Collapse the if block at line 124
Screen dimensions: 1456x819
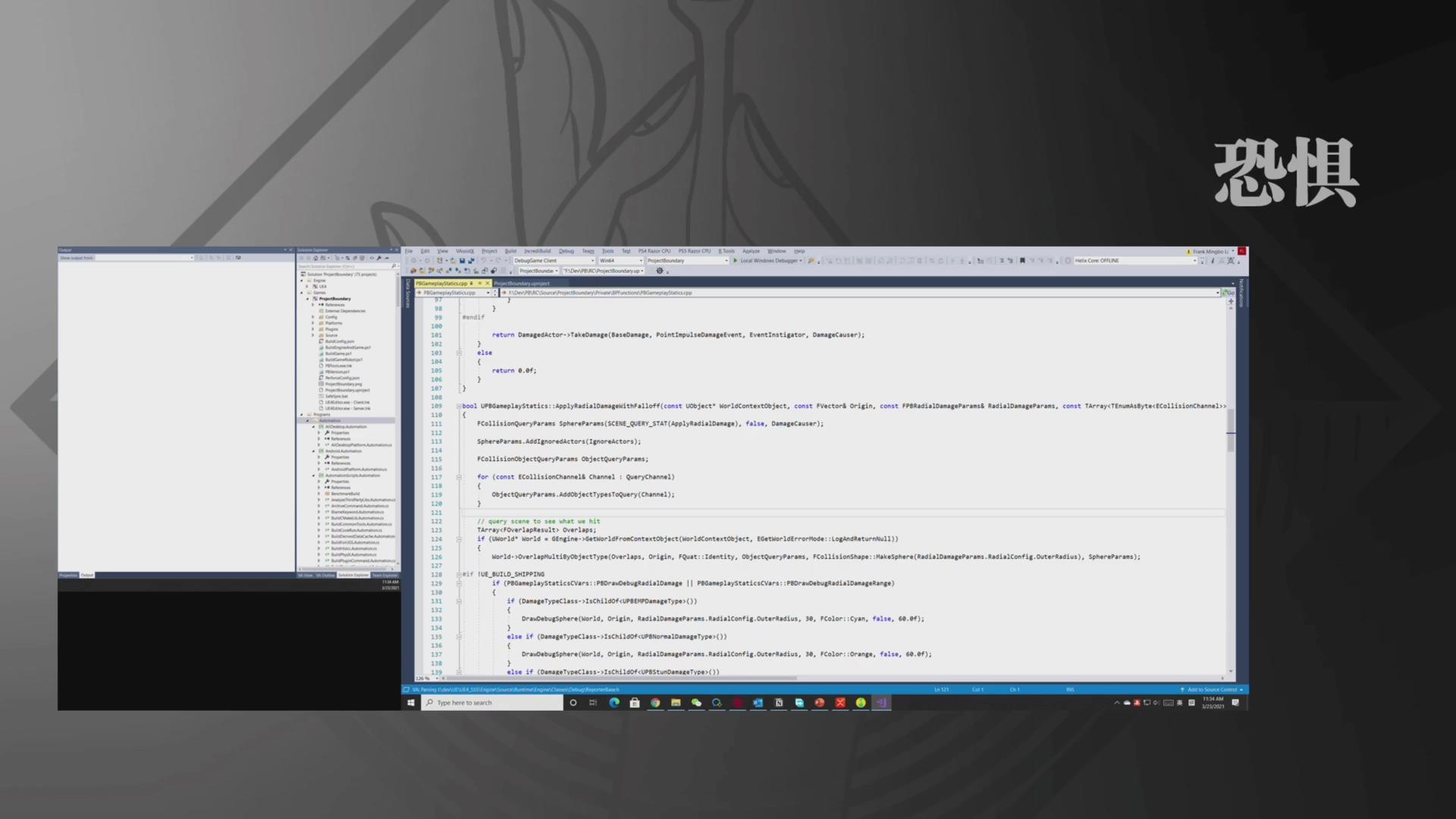(x=459, y=539)
